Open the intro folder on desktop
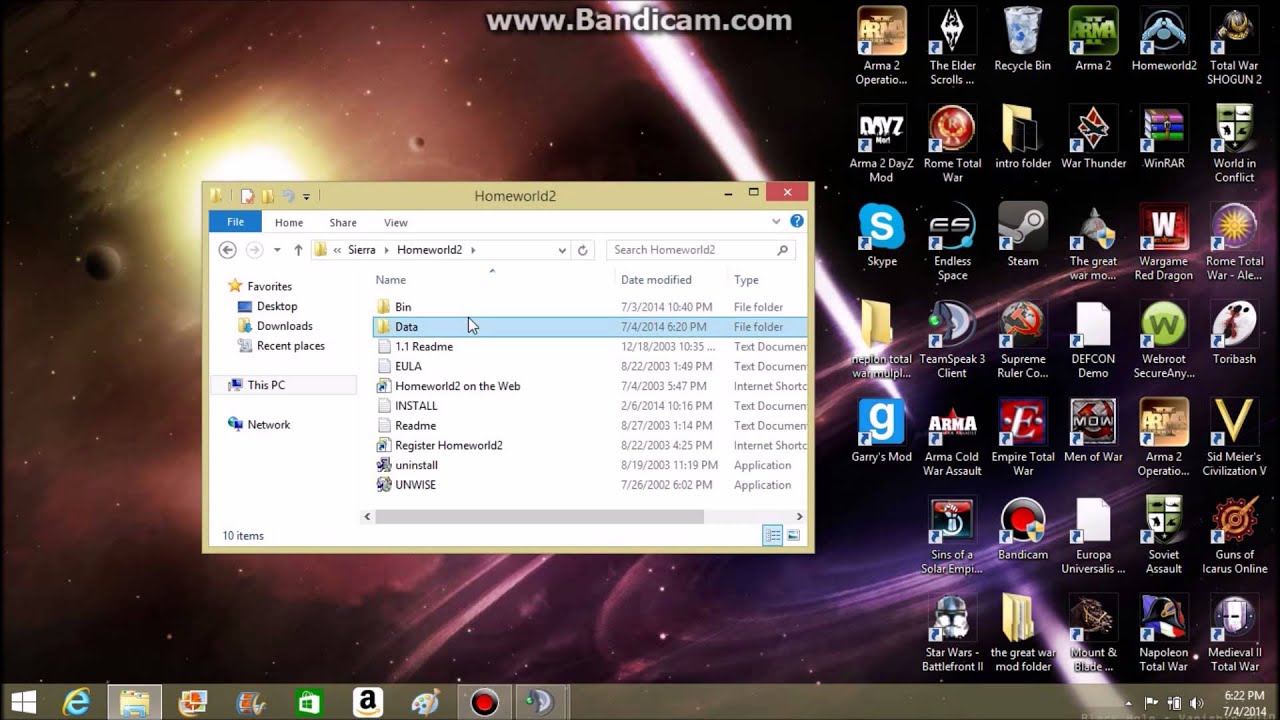The image size is (1280, 720). [1022, 138]
